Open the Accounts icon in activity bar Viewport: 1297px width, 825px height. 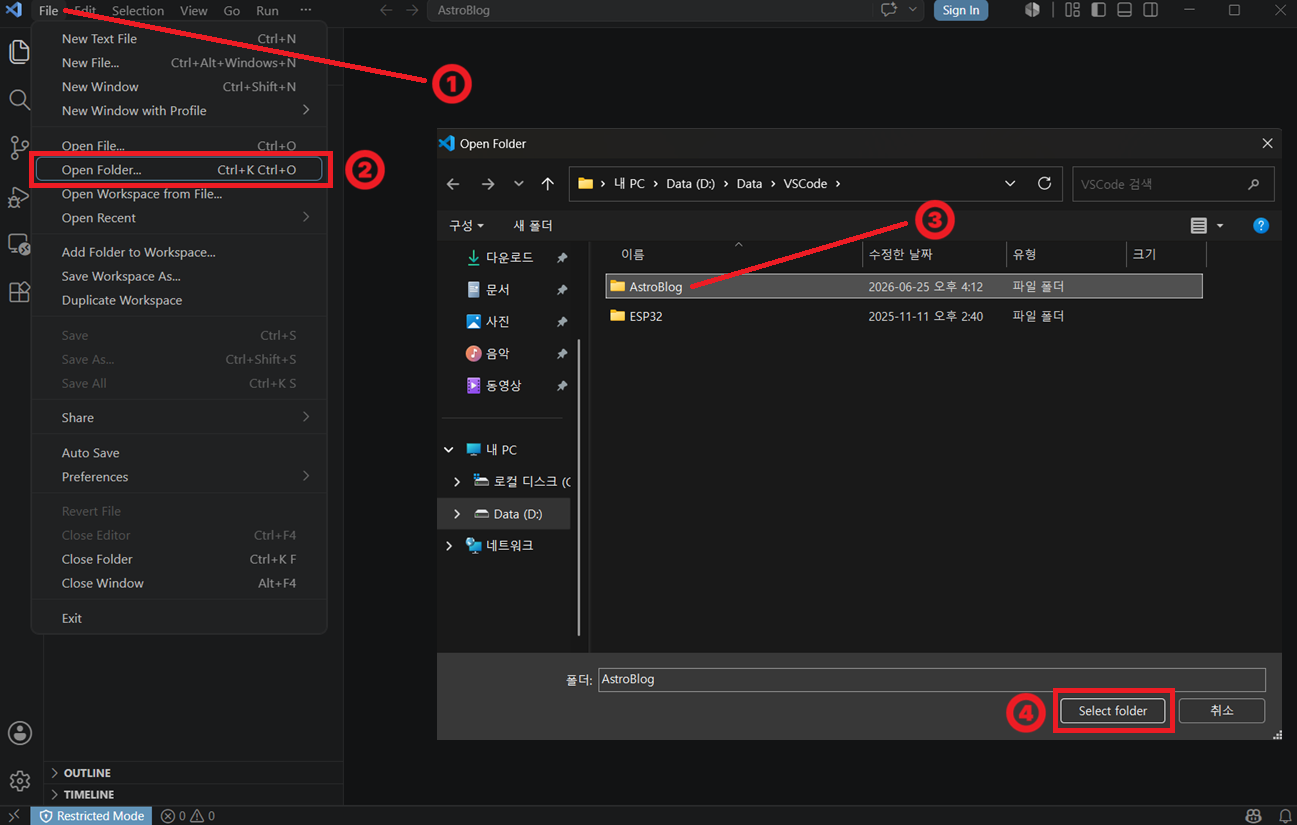pos(20,733)
